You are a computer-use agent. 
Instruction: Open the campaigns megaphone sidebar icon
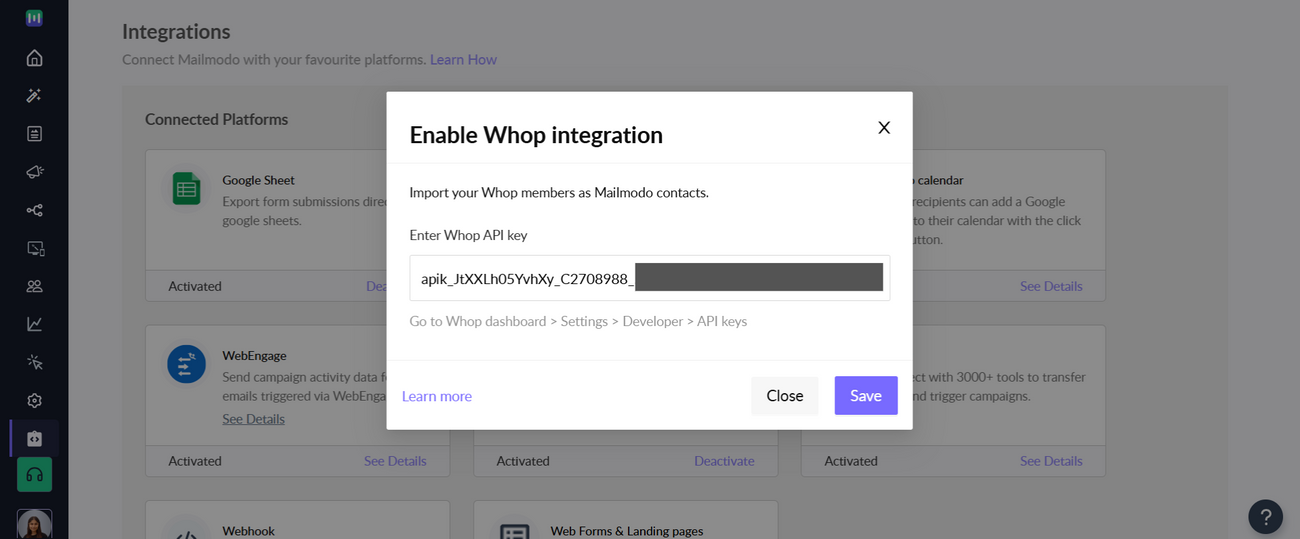(x=34, y=172)
